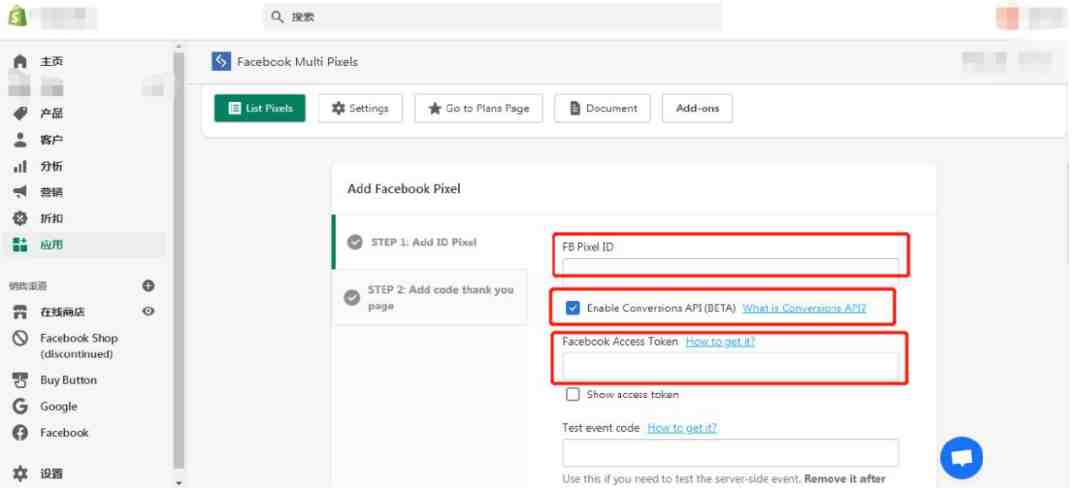Select the 应用 apps section

(x=83, y=245)
